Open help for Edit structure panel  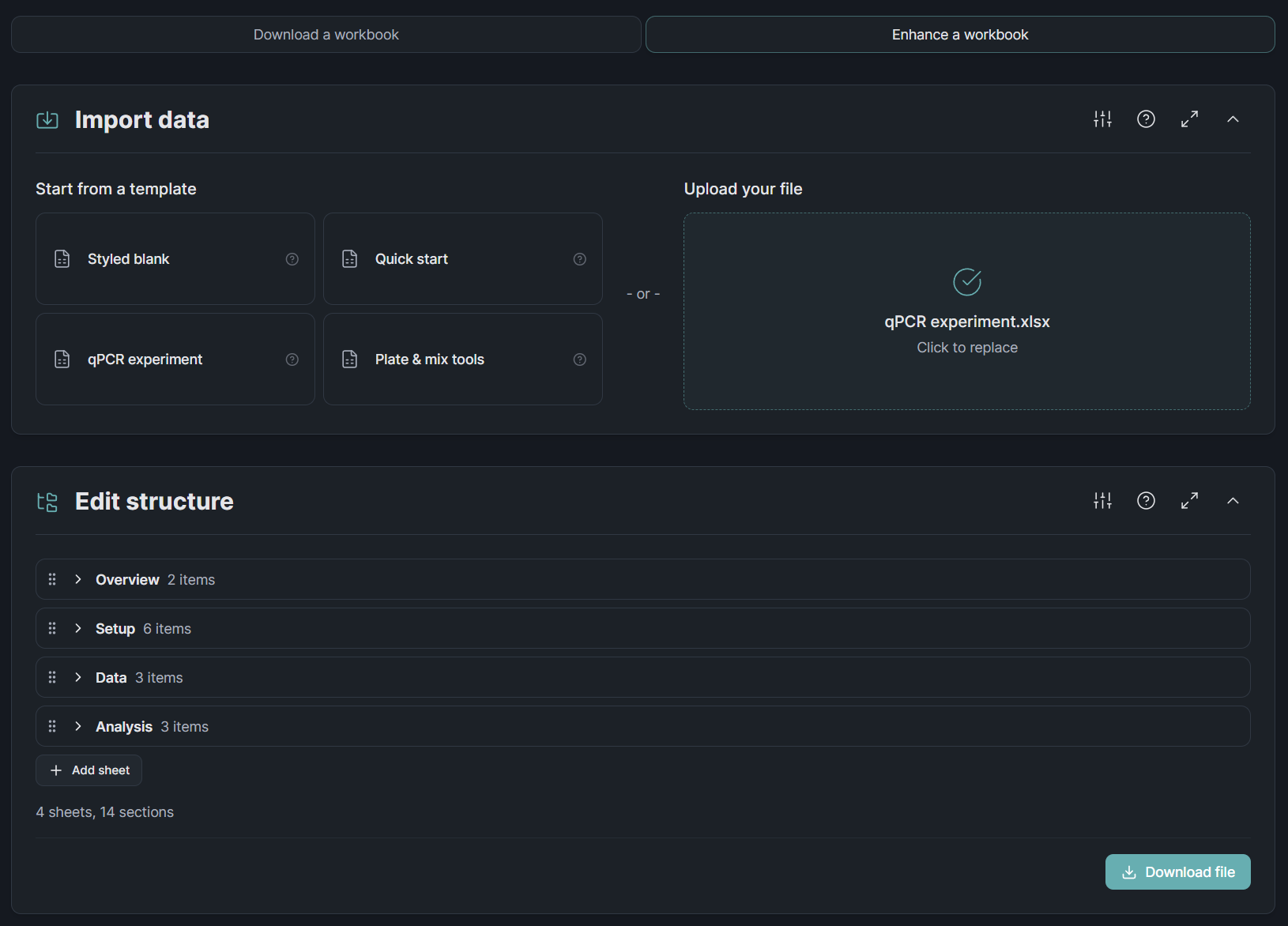(x=1146, y=501)
